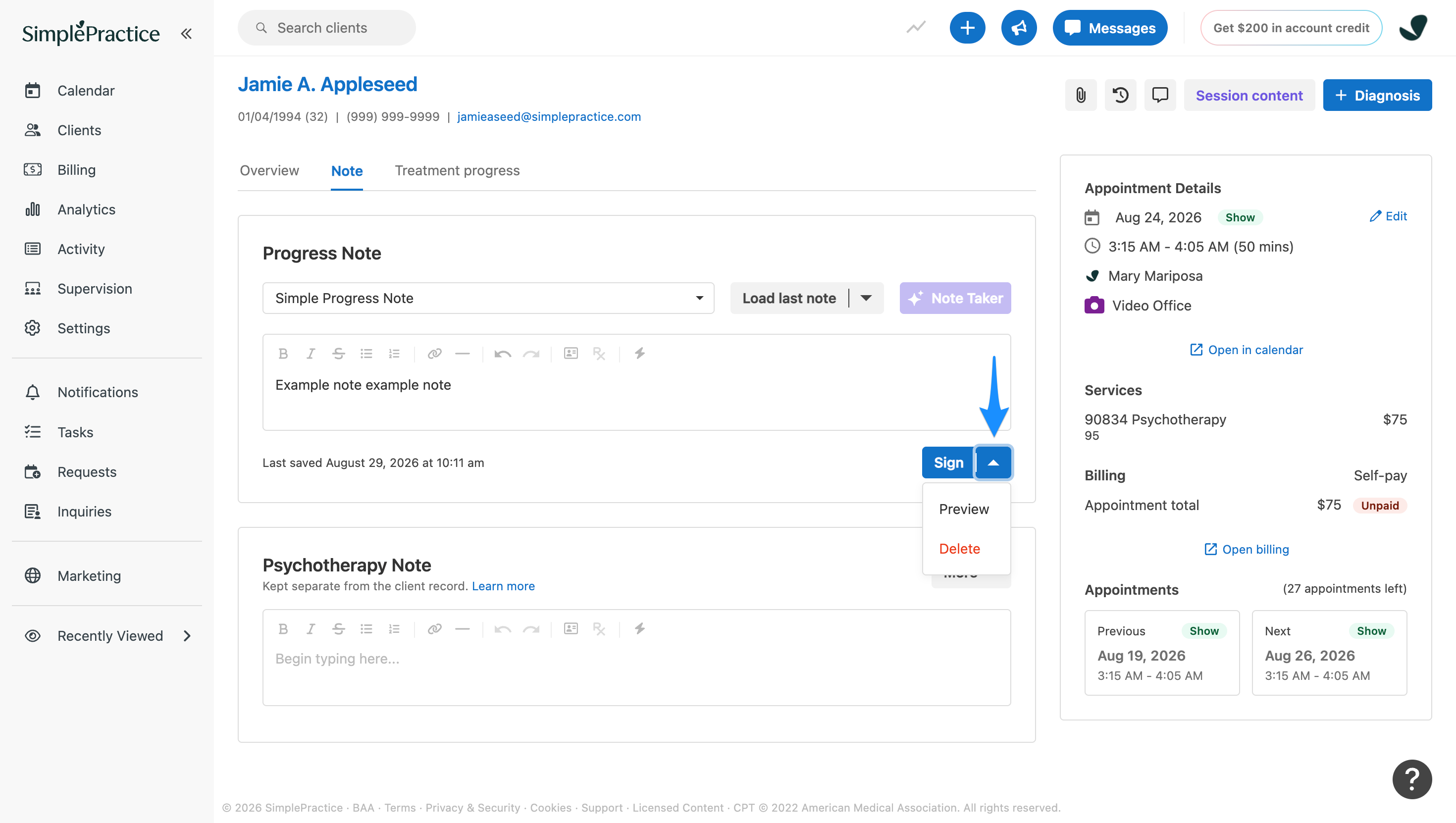Redo the last Progress Note edit

click(531, 353)
